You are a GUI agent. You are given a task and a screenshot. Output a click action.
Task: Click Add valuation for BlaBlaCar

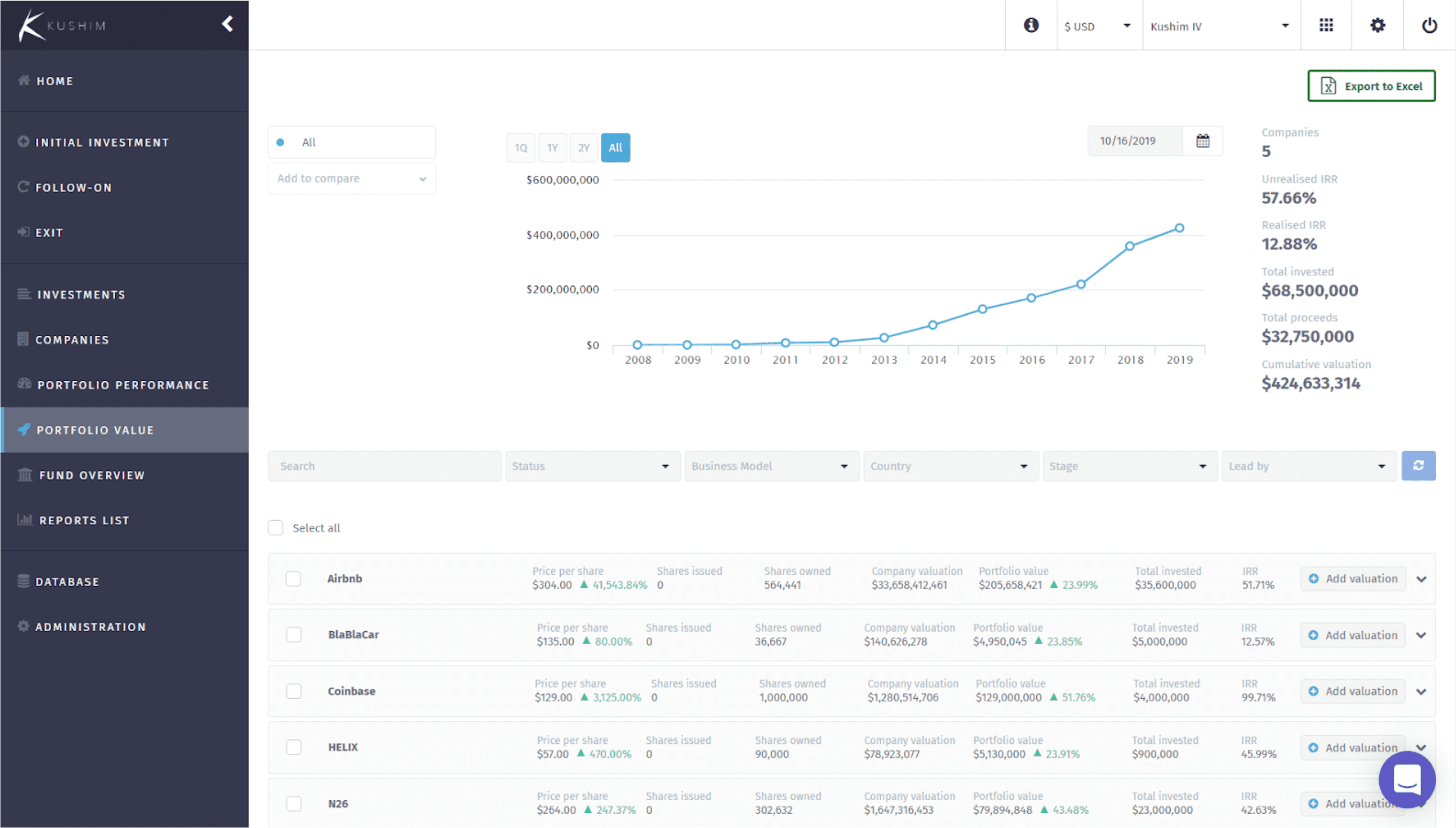click(x=1353, y=635)
